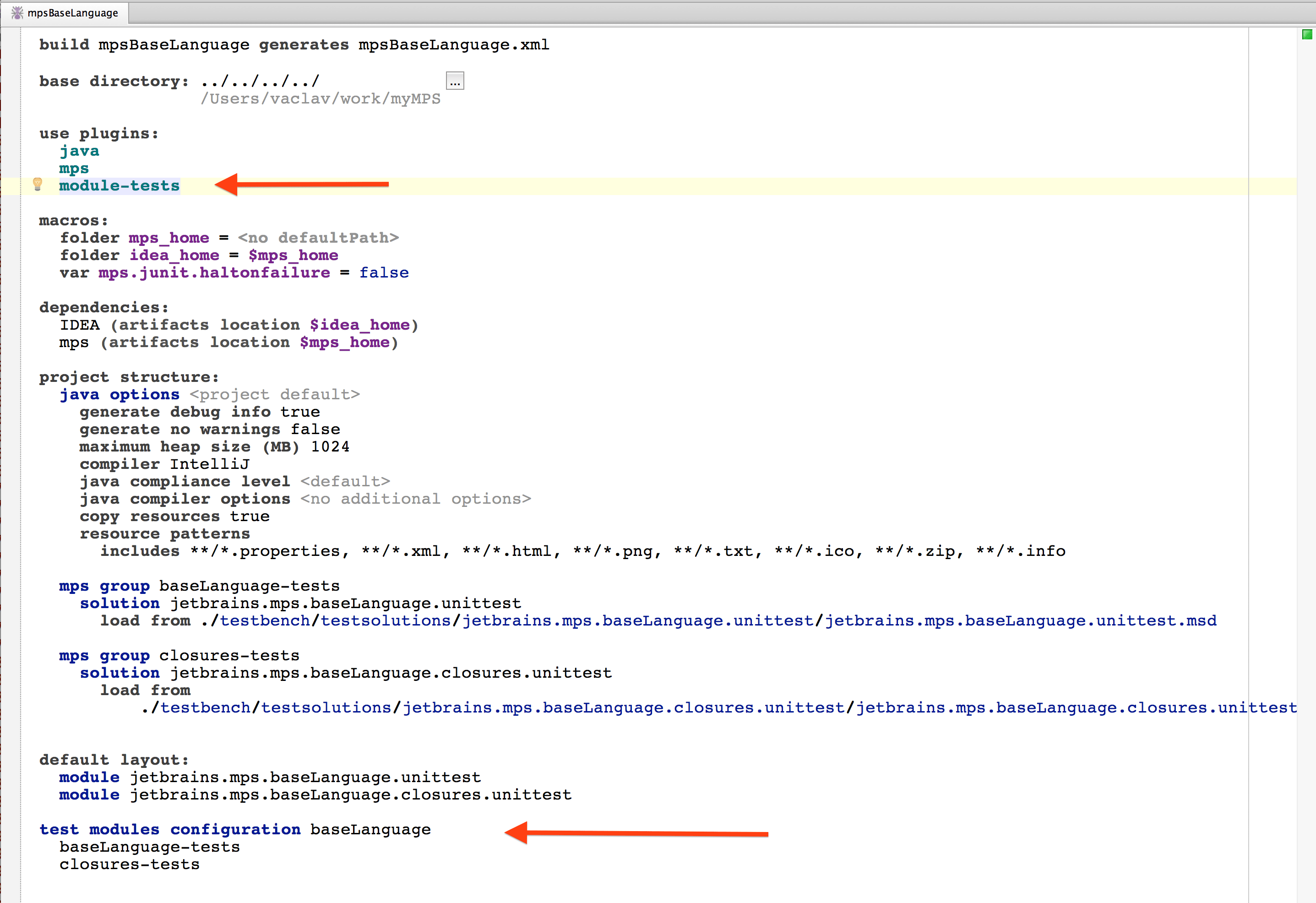Click the spider icon on mpsBaseLanguage tab
The height and width of the screenshot is (903, 1316).
17,12
